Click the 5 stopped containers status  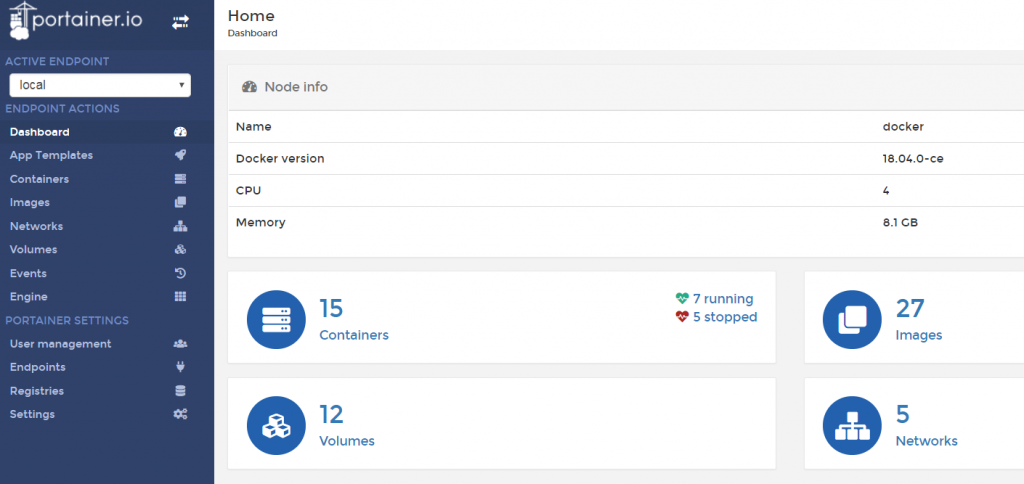point(716,317)
